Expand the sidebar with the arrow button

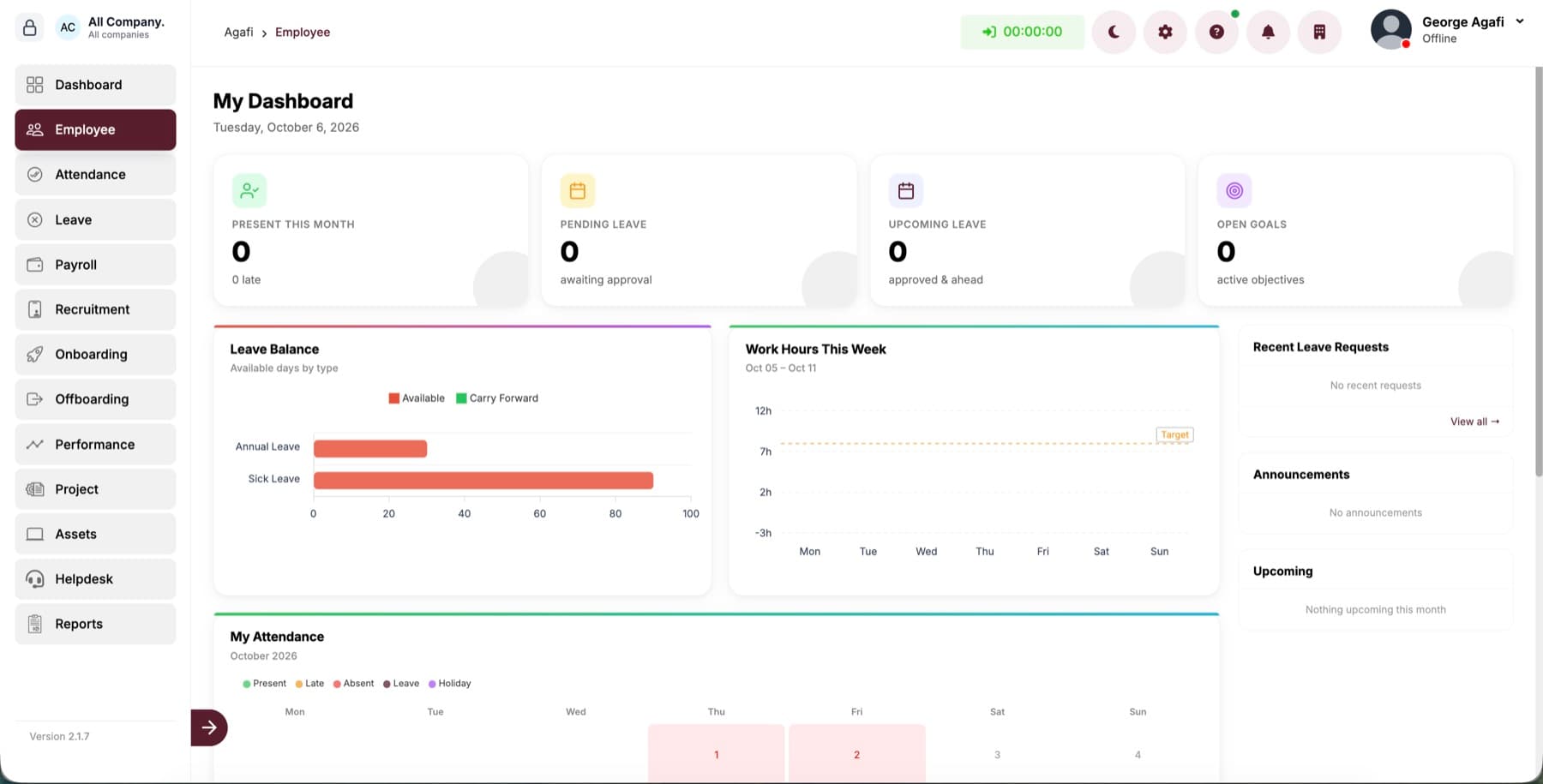click(209, 727)
